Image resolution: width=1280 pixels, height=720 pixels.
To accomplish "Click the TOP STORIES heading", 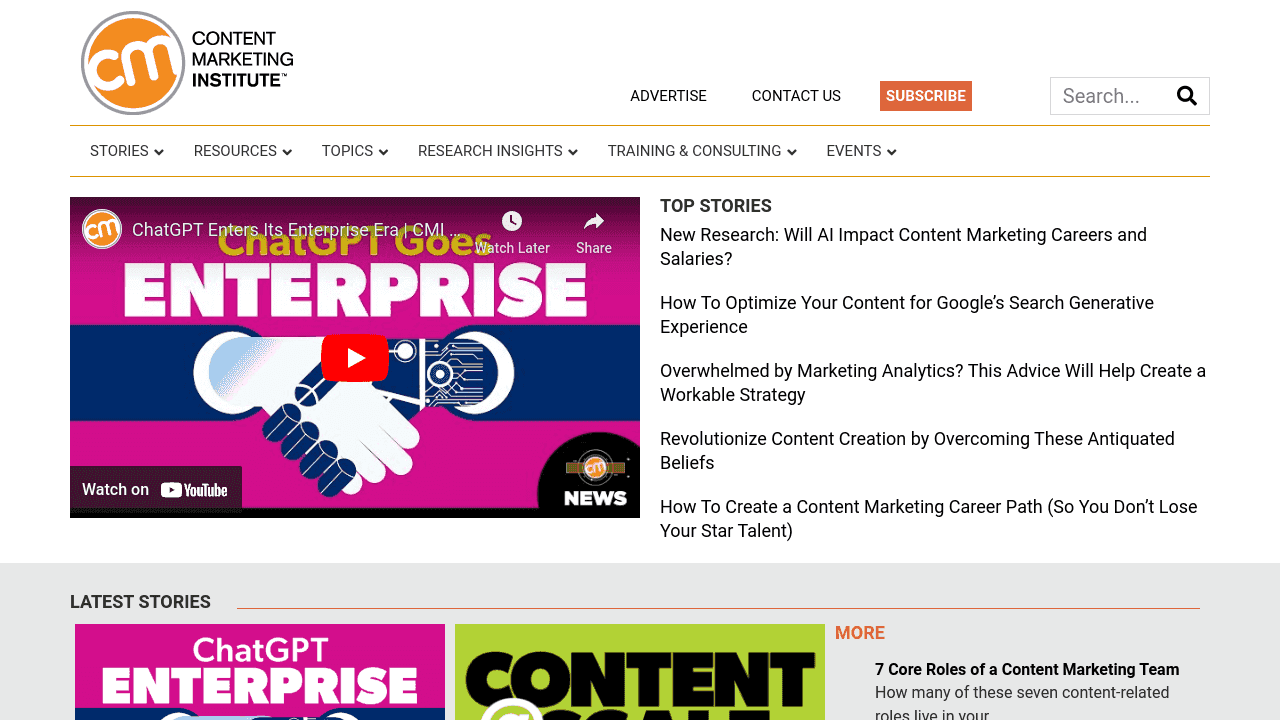I will [x=716, y=206].
